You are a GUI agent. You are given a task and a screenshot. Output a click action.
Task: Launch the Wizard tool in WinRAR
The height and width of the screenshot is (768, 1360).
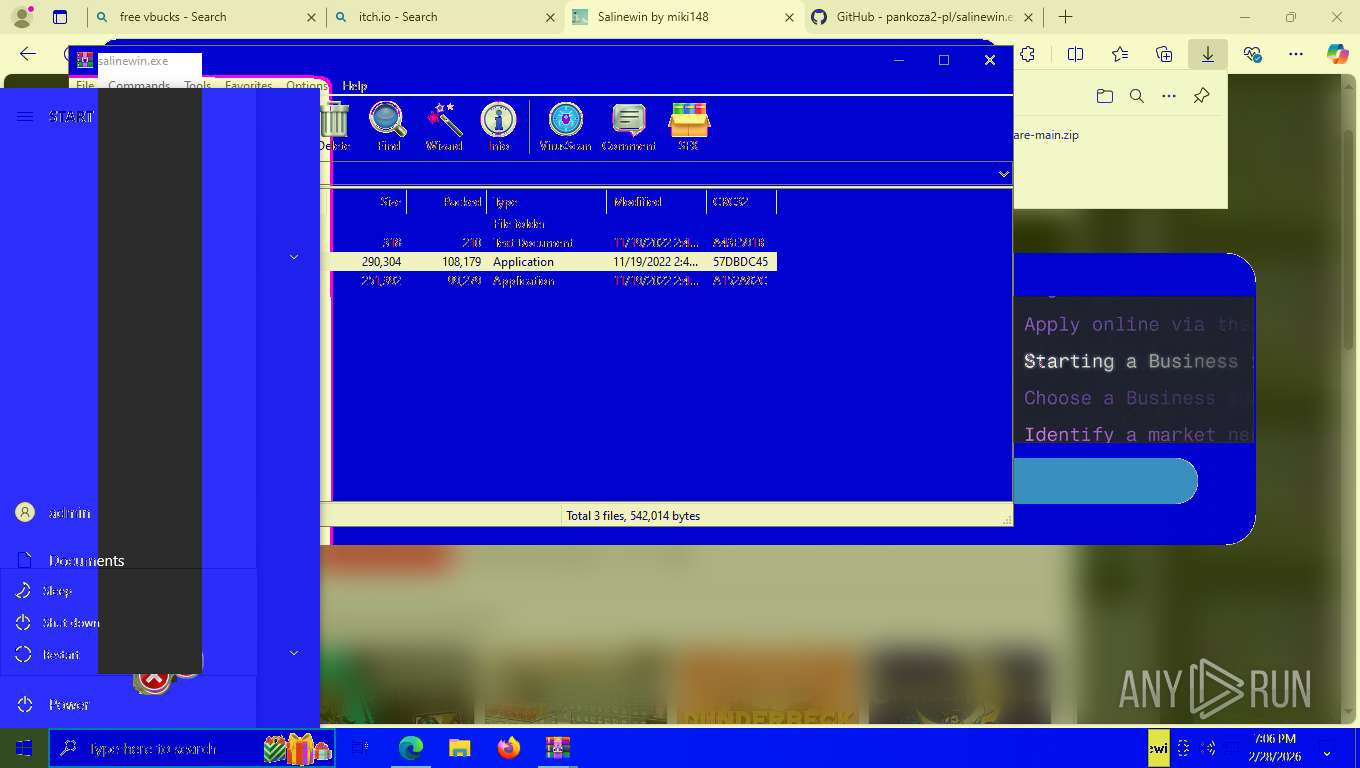point(444,126)
